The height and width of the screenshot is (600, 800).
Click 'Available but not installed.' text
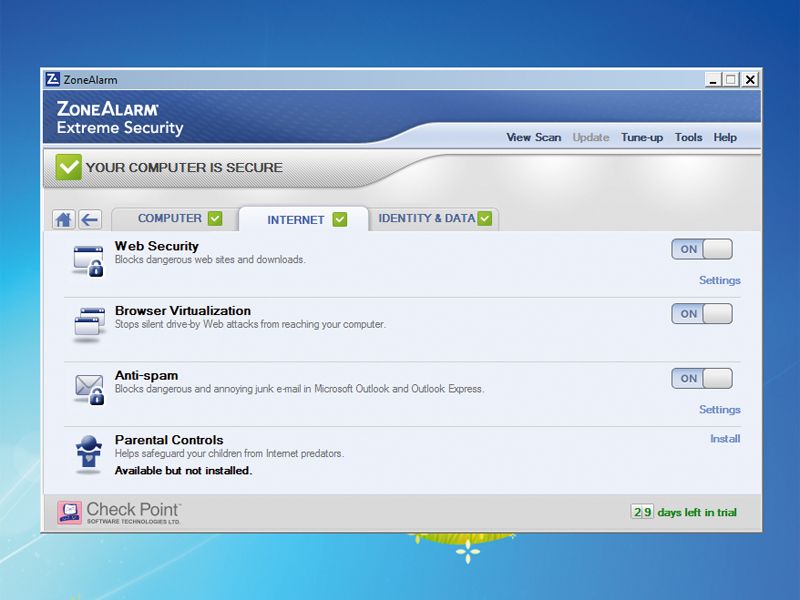[183, 470]
